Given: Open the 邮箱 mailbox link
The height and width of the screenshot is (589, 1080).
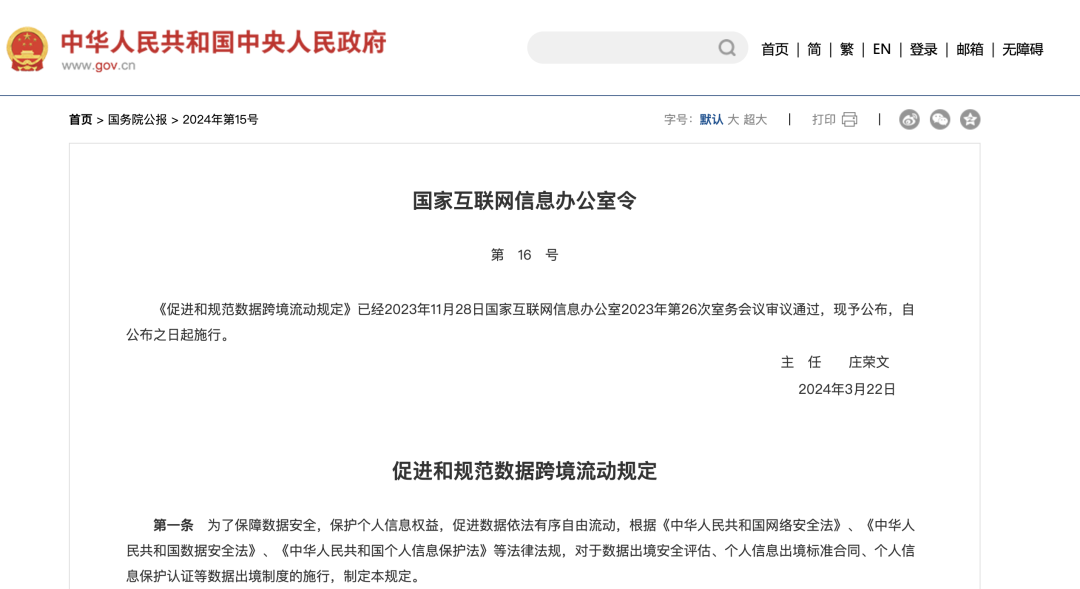Looking at the screenshot, I should tap(970, 50).
